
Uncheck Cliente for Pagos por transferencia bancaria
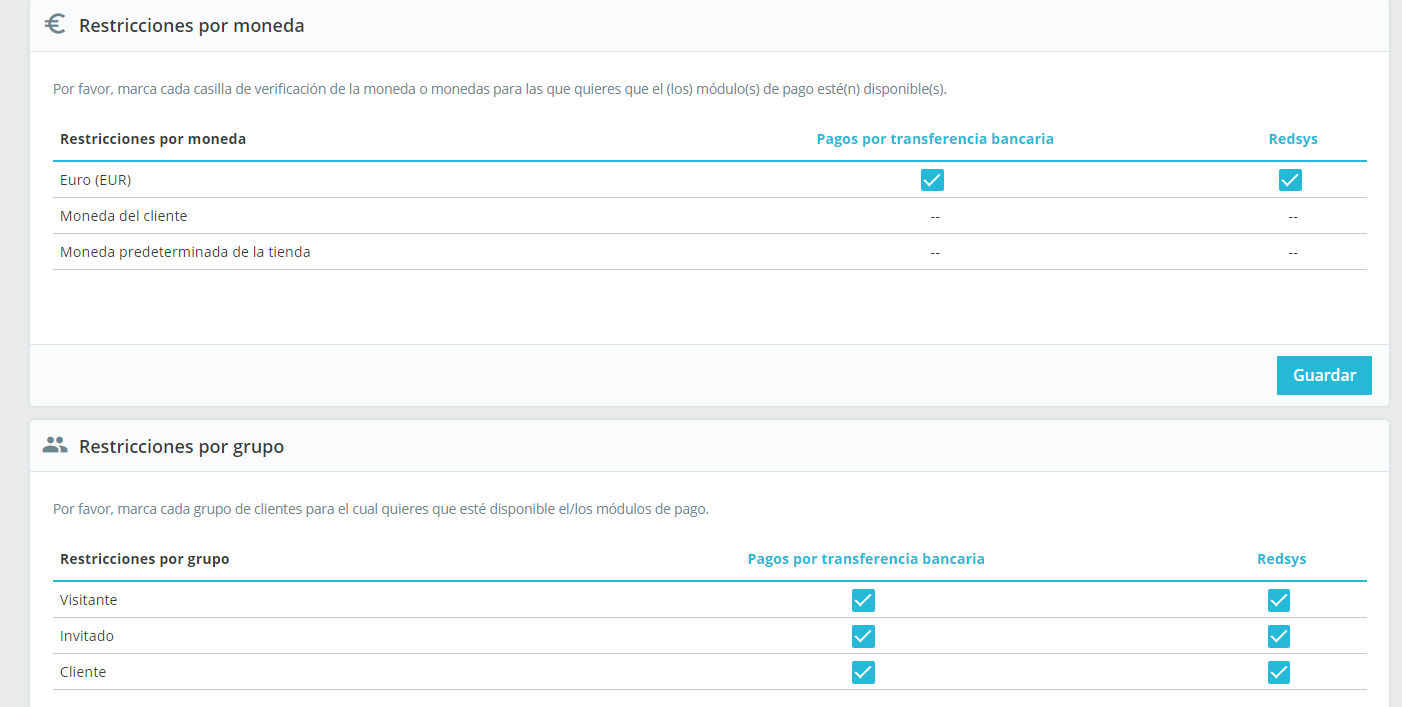tap(863, 672)
